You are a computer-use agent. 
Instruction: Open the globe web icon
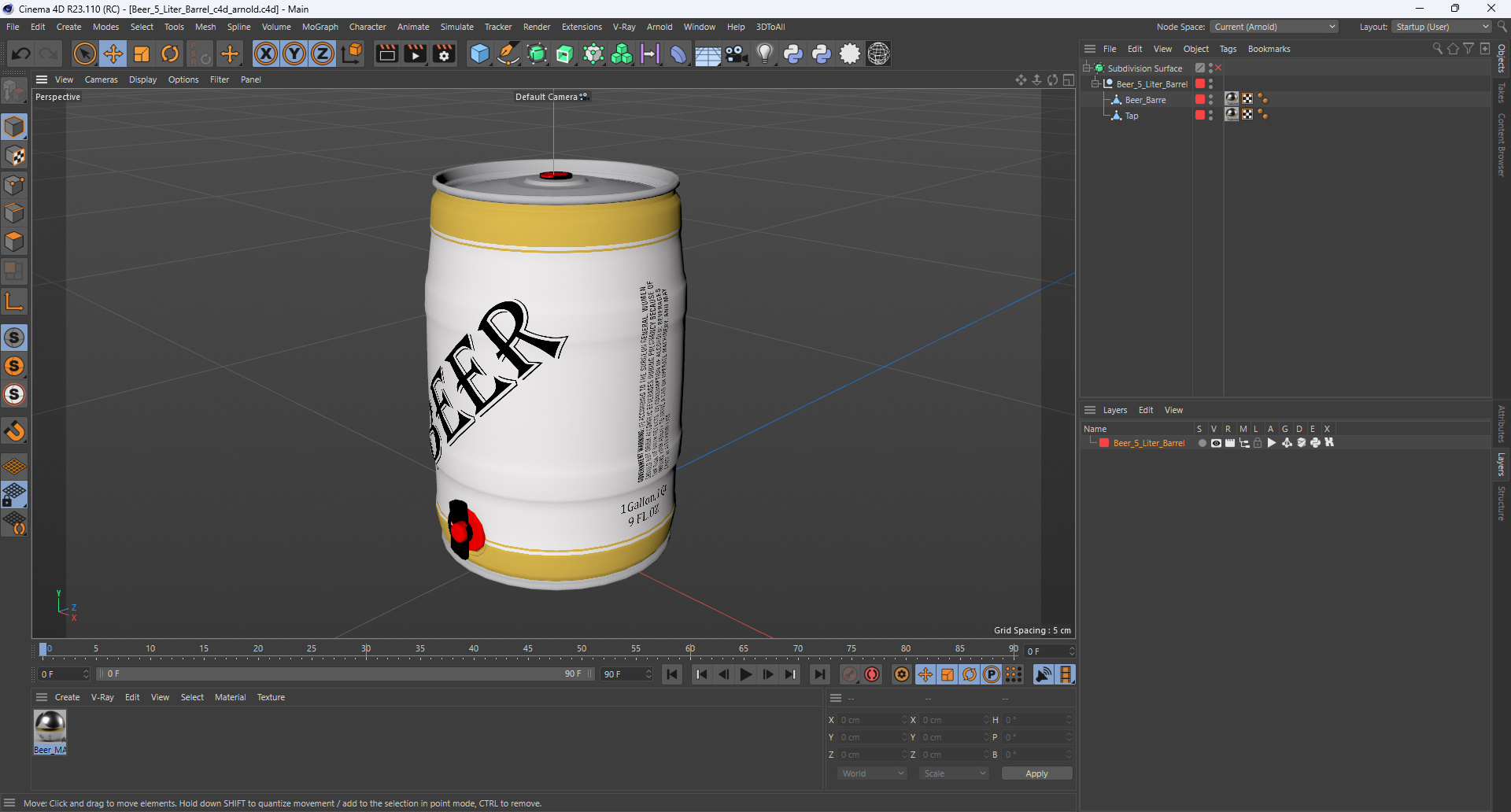(878, 54)
